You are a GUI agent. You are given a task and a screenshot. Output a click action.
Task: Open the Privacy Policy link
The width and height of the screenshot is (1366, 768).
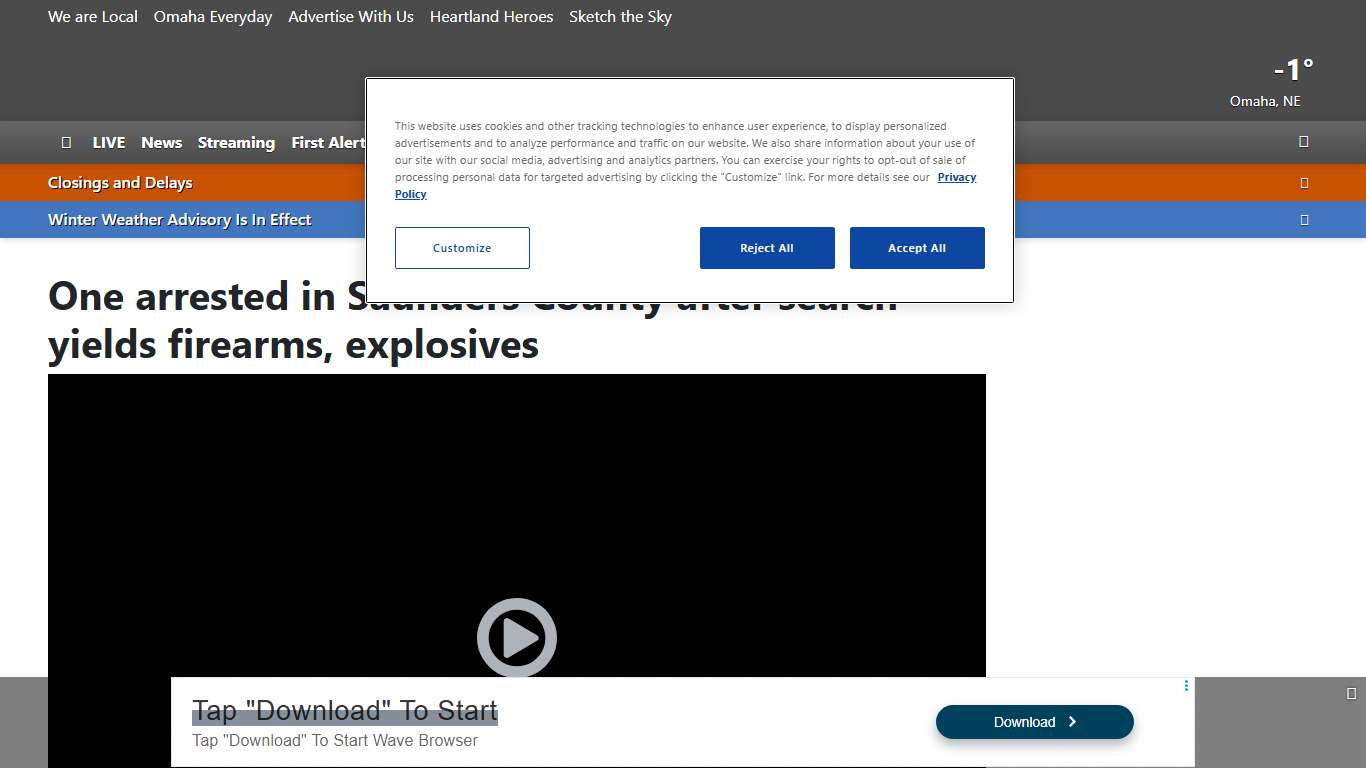pyautogui.click(x=956, y=178)
